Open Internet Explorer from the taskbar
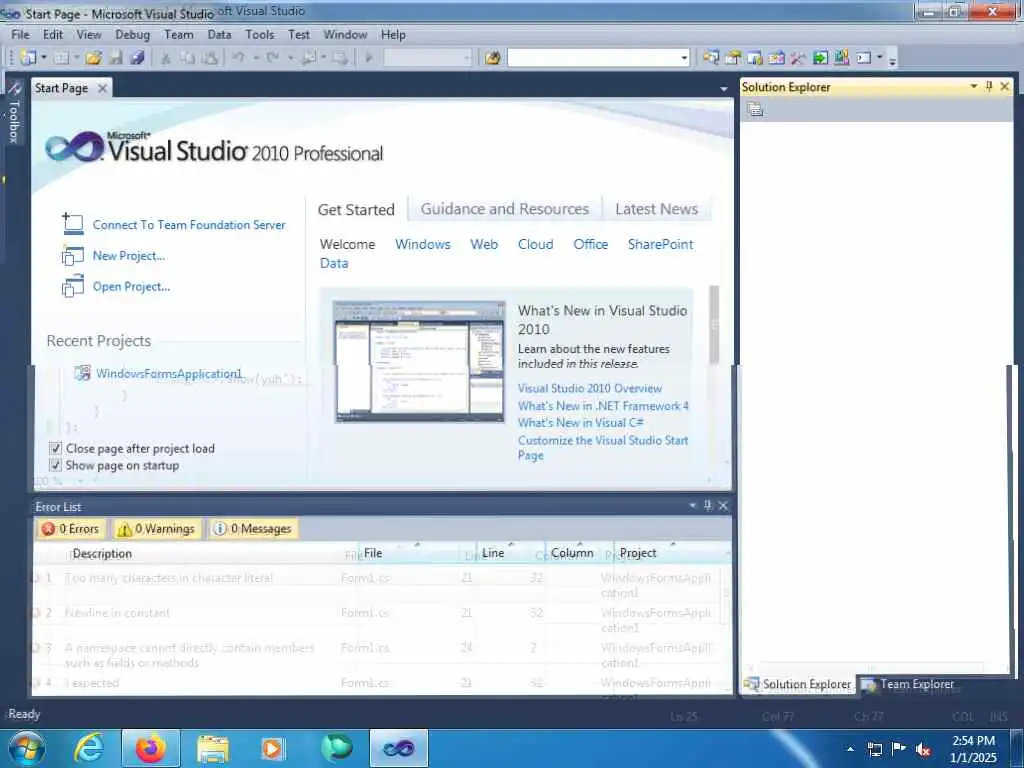1024x768 pixels. pyautogui.click(x=89, y=748)
